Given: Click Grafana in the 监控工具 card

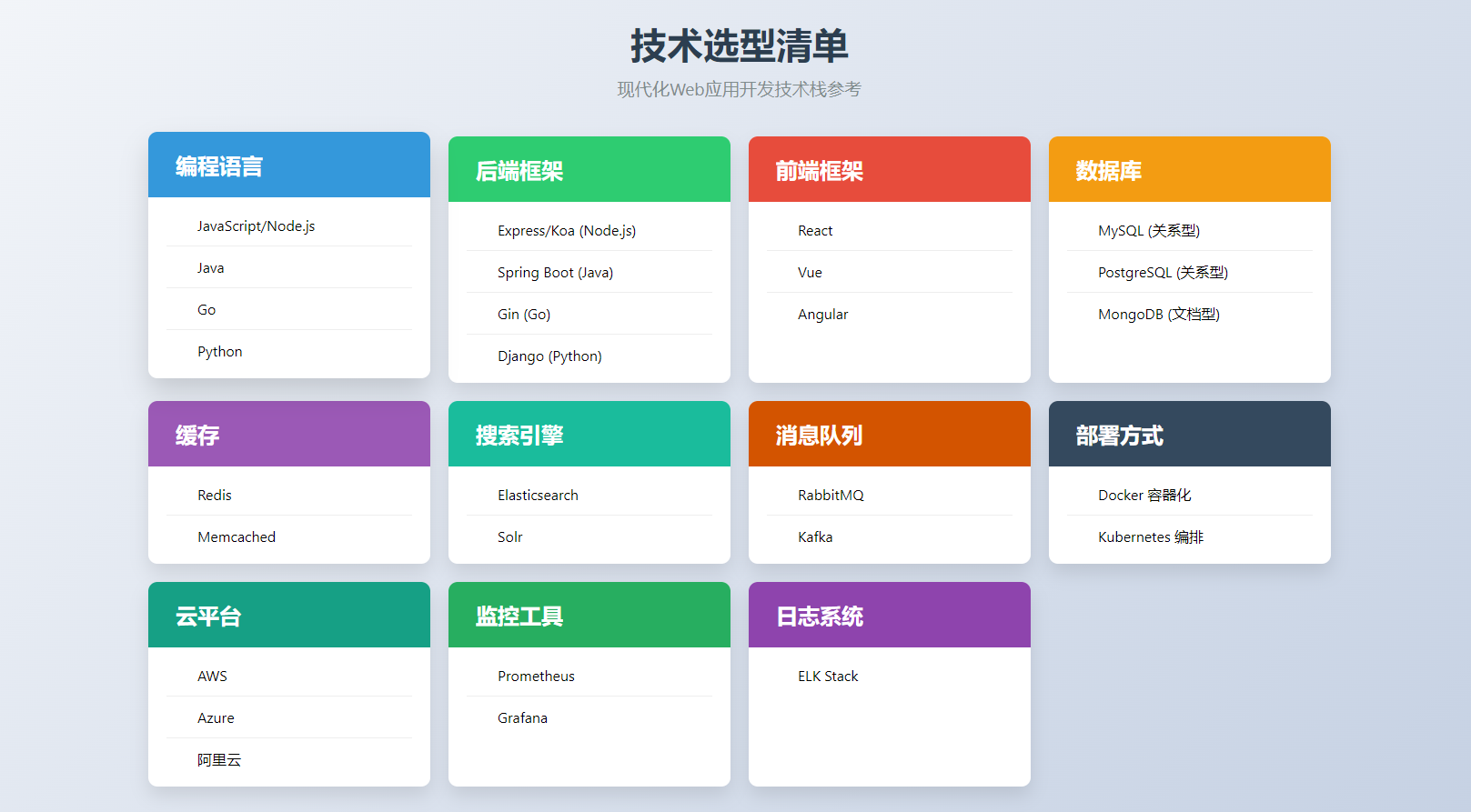Looking at the screenshot, I should (589, 717).
